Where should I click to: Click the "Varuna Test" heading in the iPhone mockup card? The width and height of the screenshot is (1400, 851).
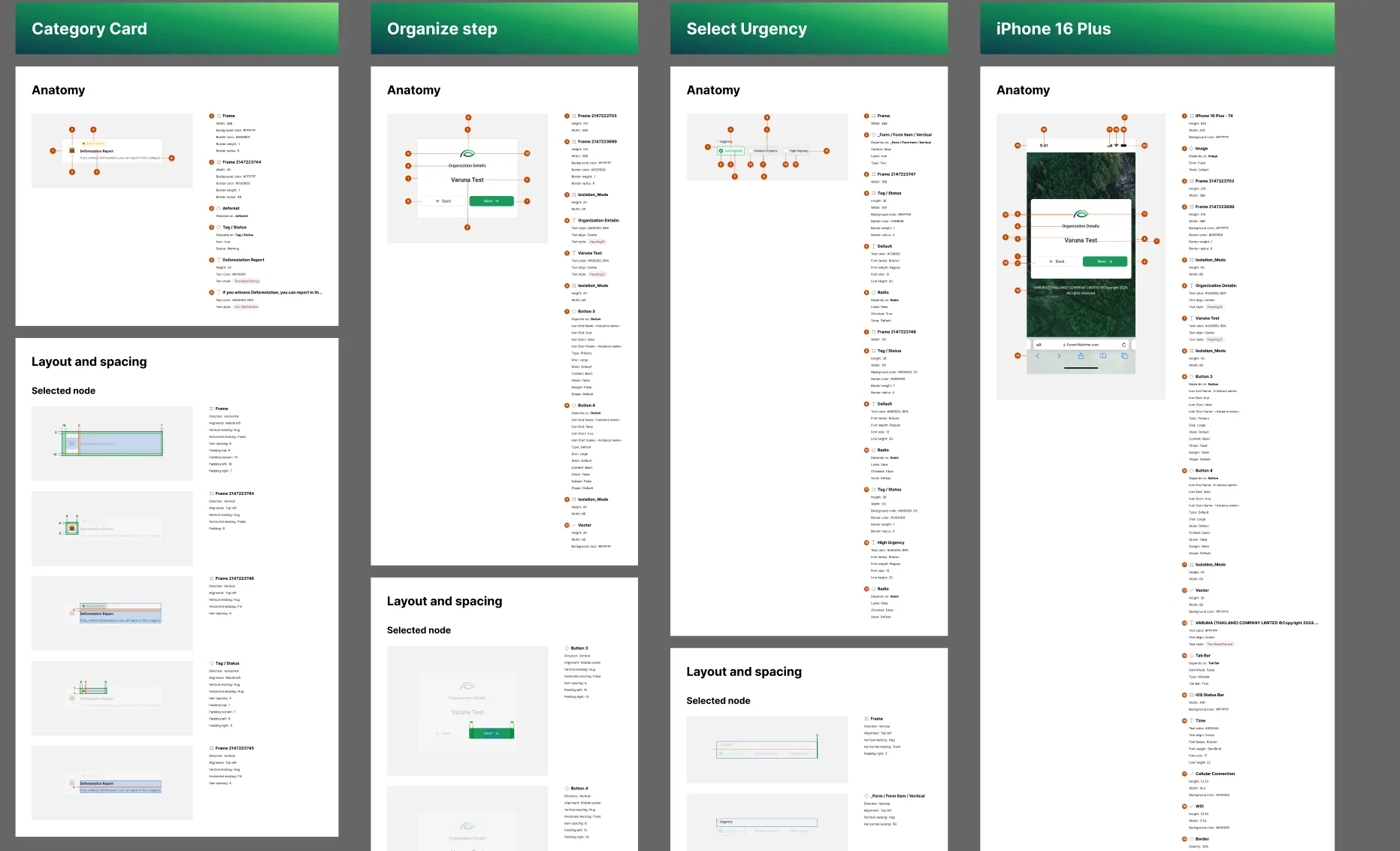pyautogui.click(x=1081, y=240)
